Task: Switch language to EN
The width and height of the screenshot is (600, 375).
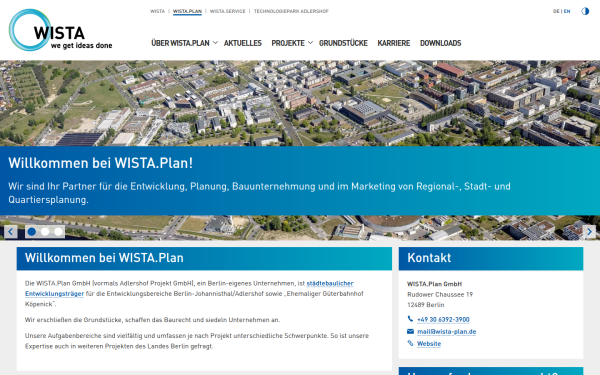Action: (567, 11)
